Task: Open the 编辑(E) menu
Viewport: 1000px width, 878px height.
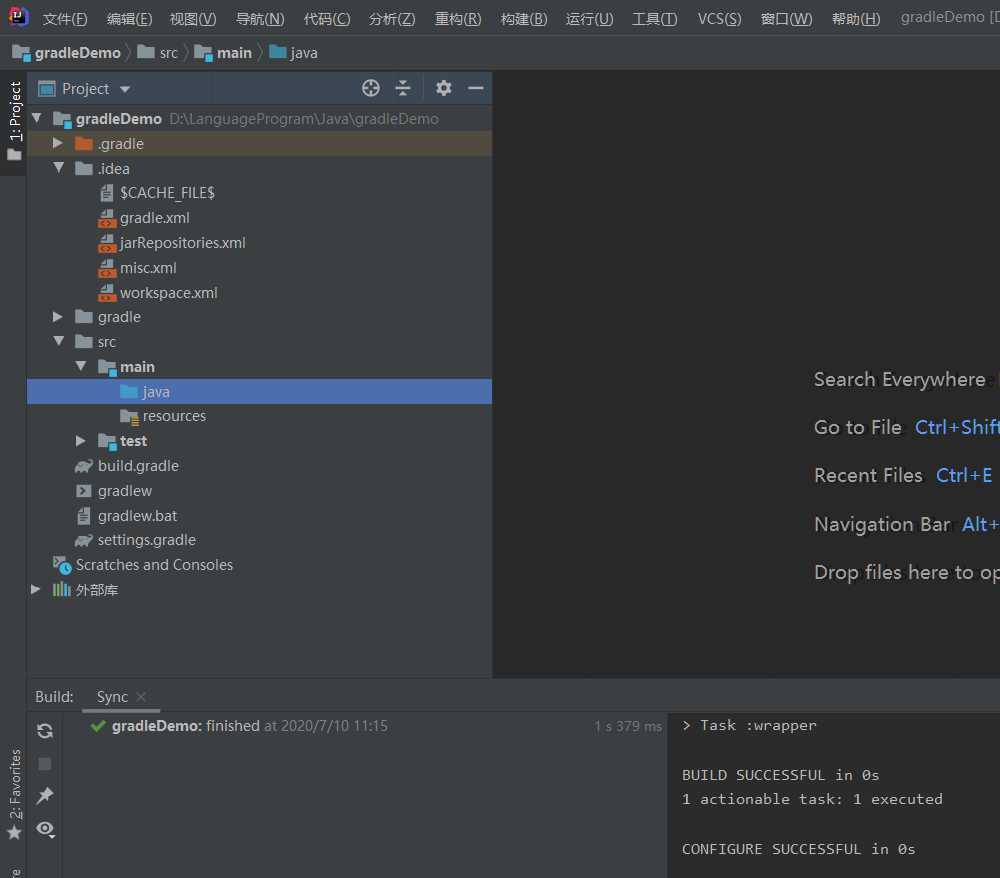Action: 129,18
